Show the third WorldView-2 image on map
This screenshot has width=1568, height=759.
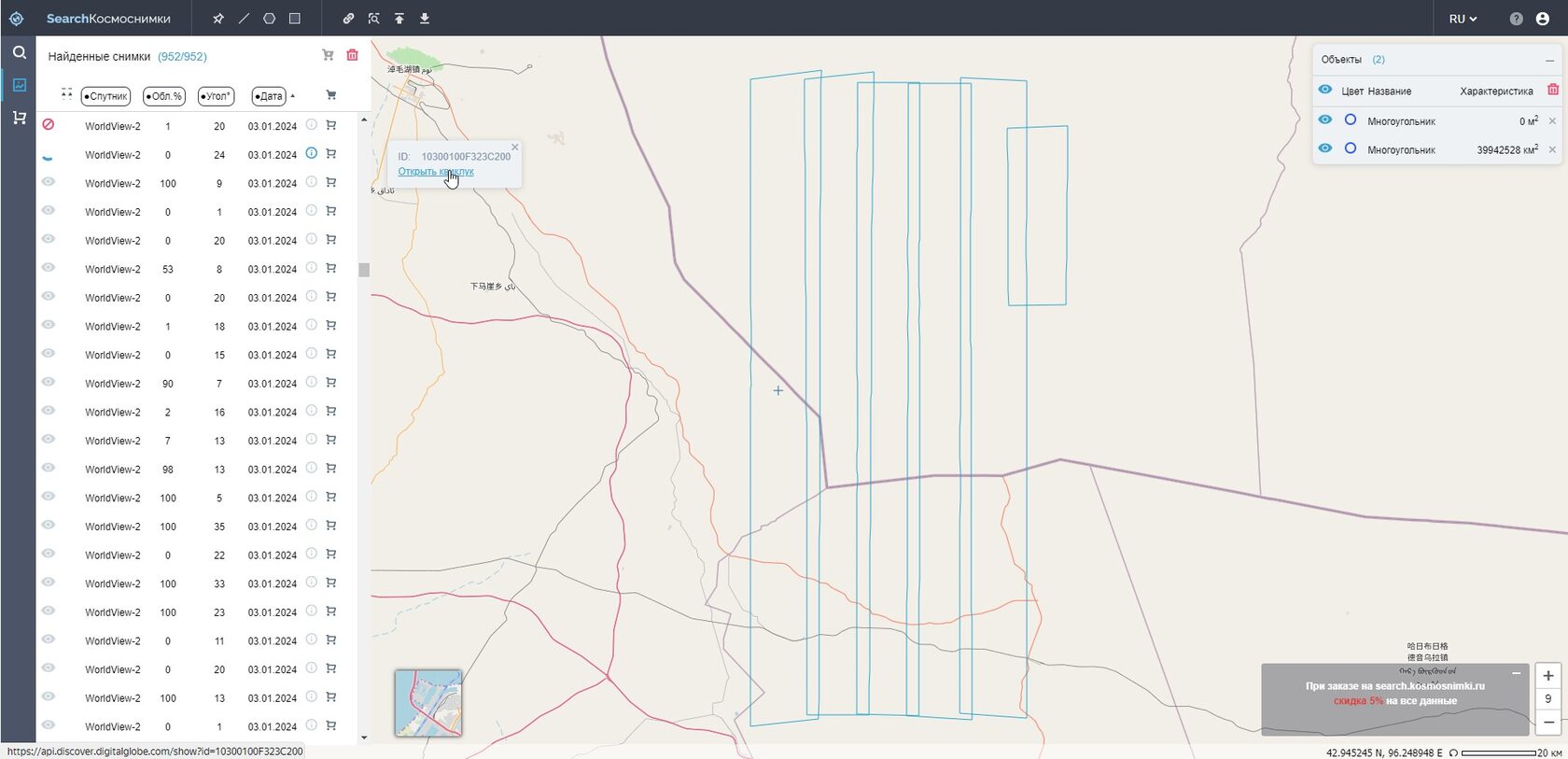[x=49, y=182]
